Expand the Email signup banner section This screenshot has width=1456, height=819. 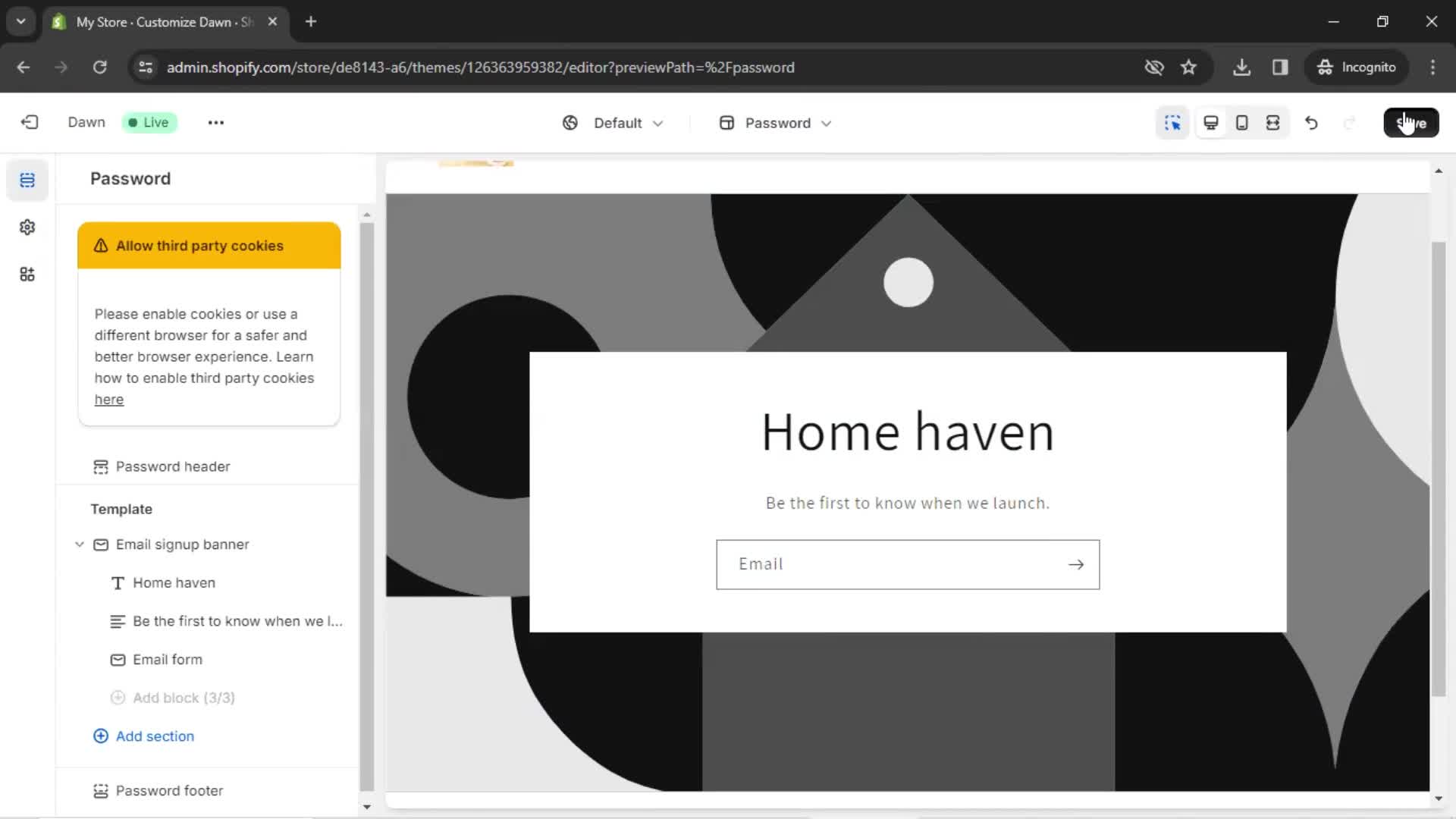80,543
